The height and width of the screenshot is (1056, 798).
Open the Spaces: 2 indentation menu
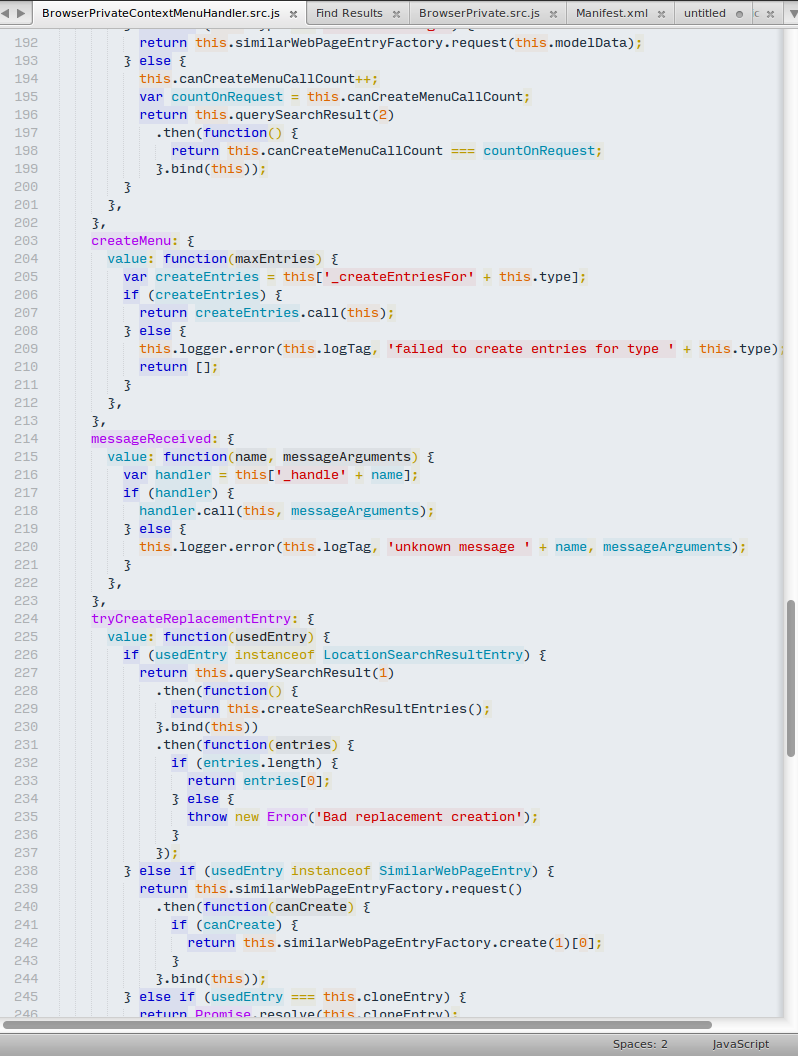point(640,1043)
